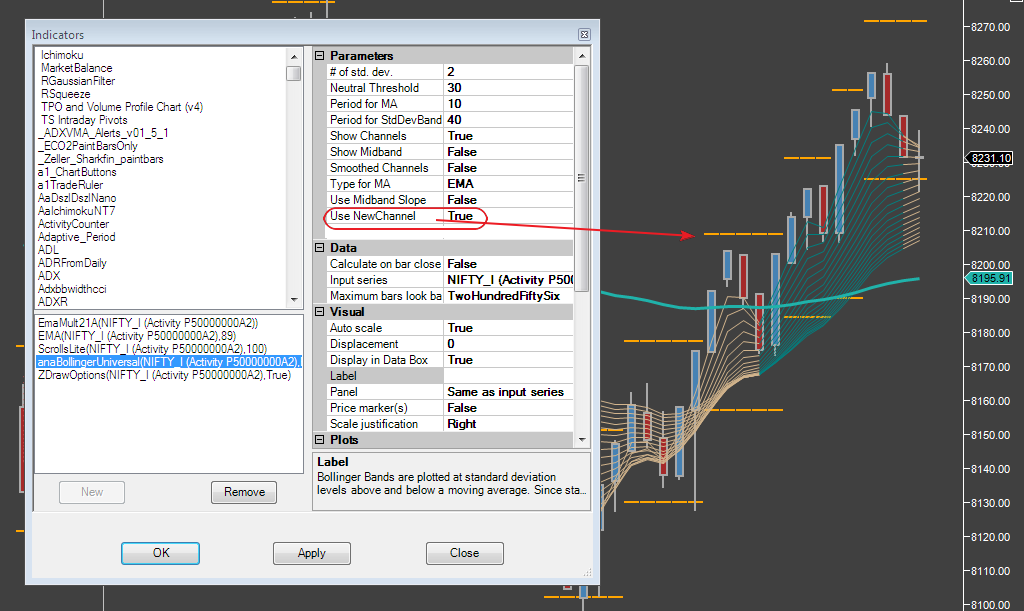
Task: Expand the Plots section
Action: (319, 439)
